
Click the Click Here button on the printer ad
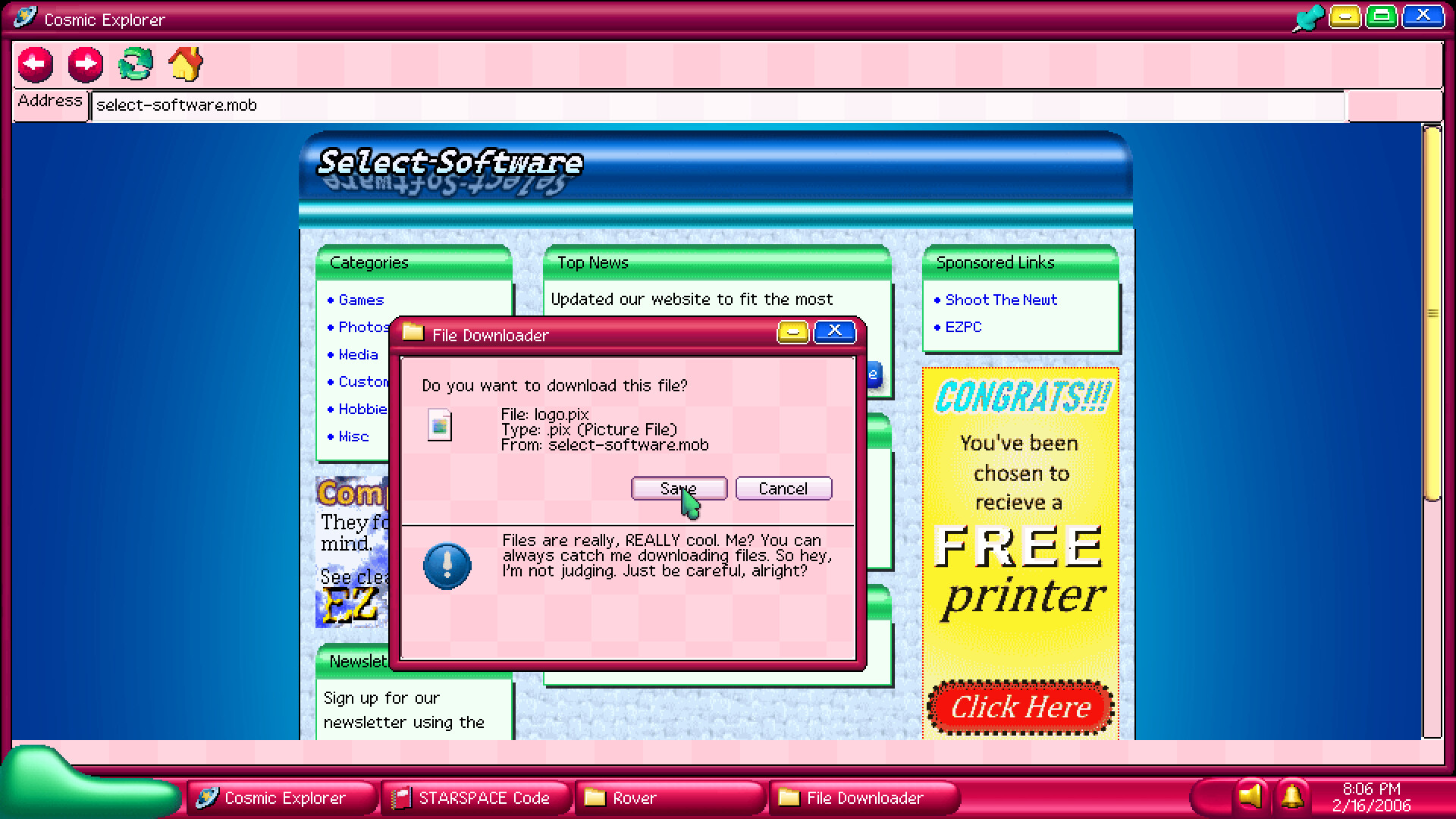pos(1020,708)
